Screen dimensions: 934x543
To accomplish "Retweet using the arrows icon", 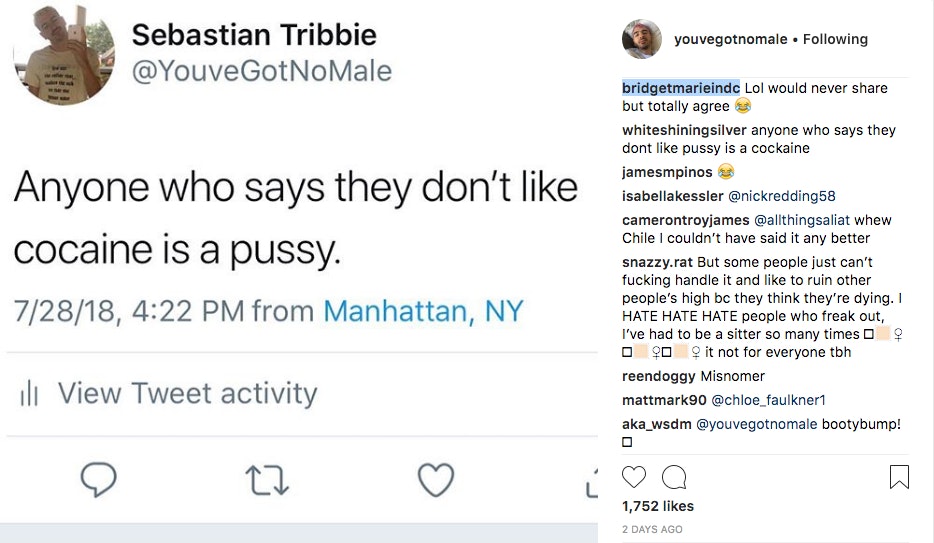I will point(267,481).
